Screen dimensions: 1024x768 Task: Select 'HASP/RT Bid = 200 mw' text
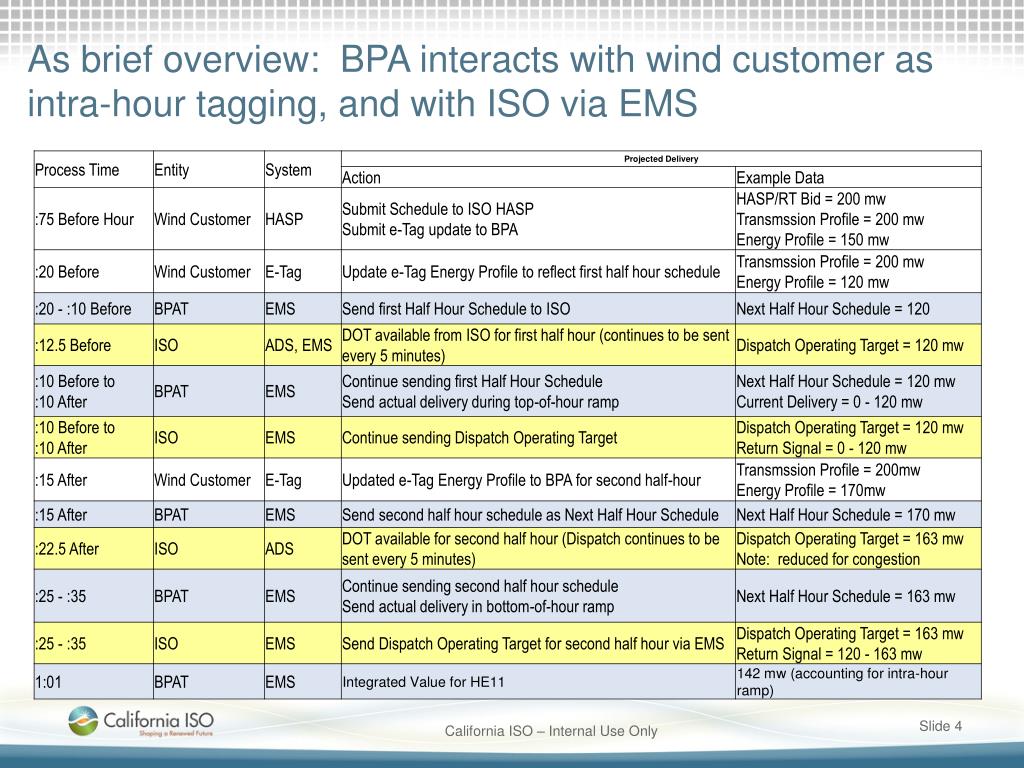tap(810, 199)
